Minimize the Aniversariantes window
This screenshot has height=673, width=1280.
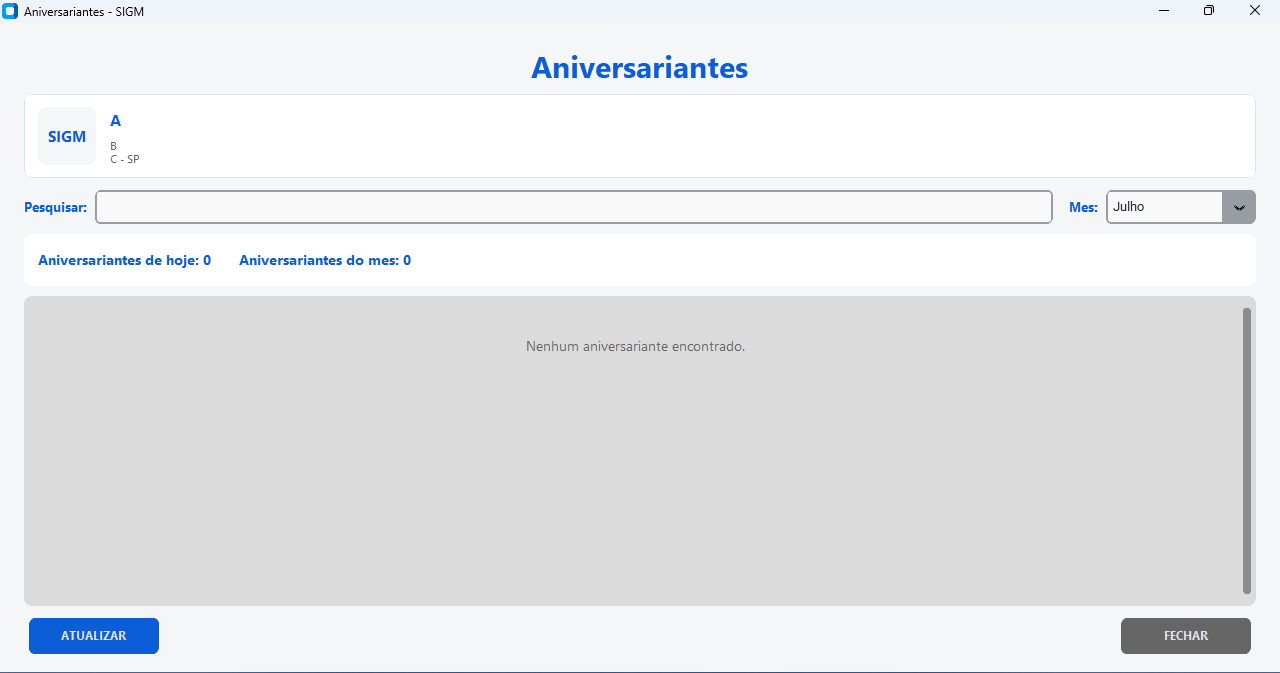click(1165, 10)
